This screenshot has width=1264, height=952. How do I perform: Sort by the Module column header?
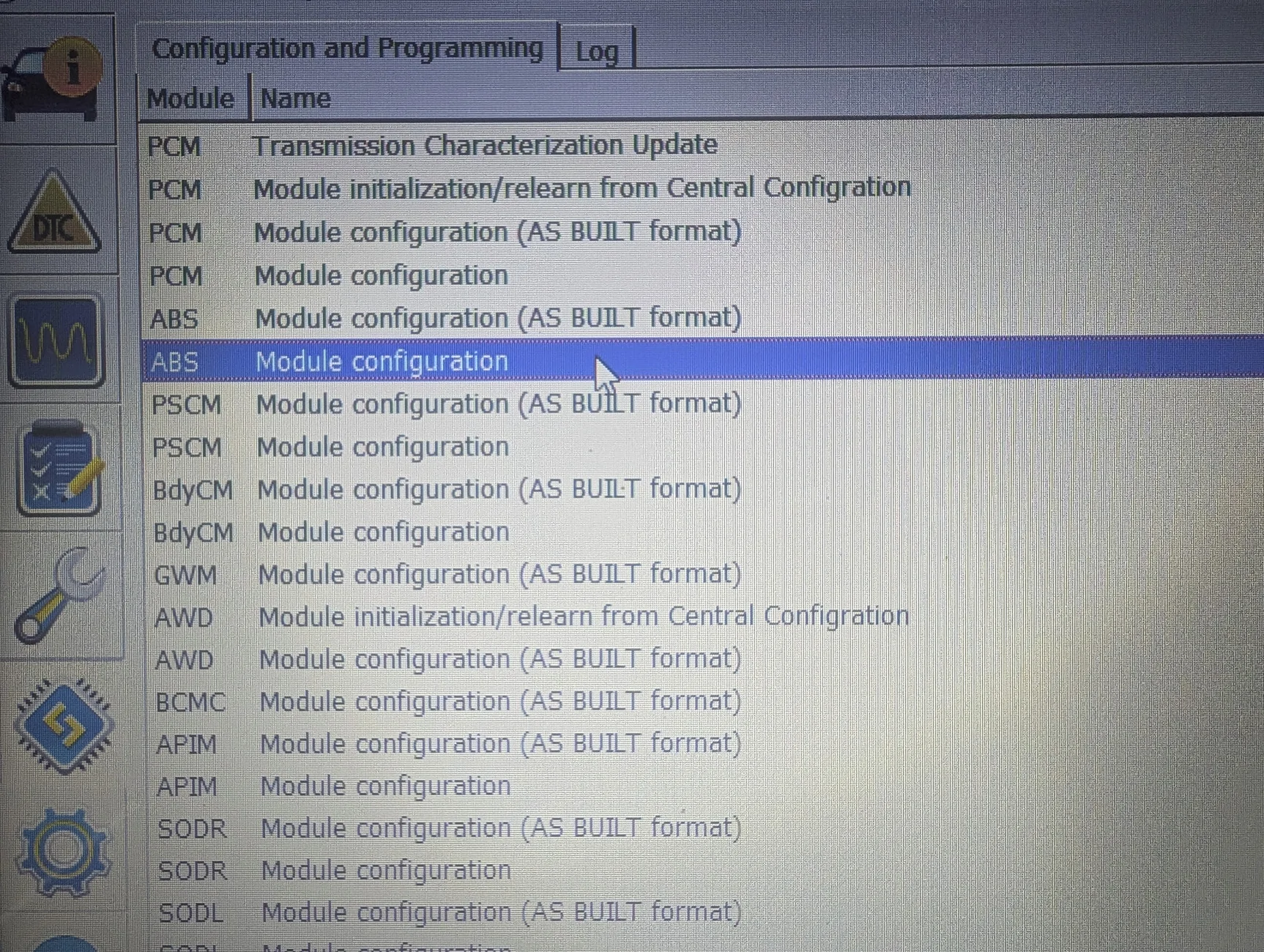click(x=191, y=98)
